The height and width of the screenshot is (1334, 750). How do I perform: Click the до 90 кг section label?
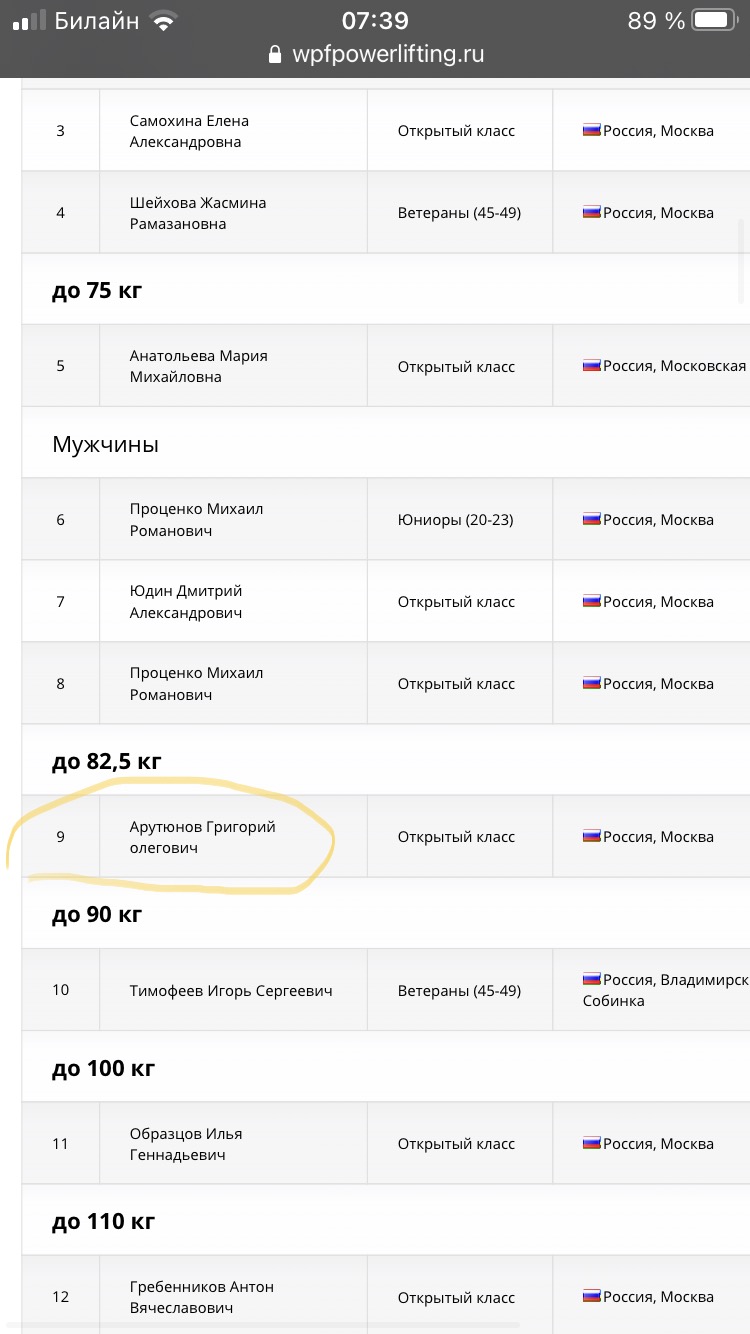pos(96,914)
